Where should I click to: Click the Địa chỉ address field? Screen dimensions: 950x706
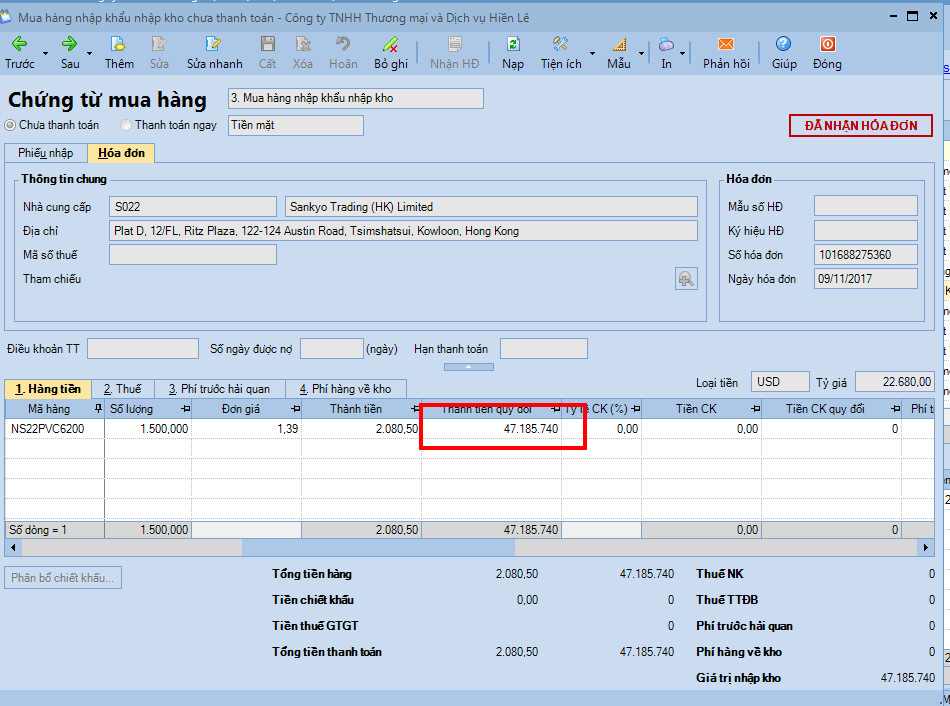[x=404, y=231]
